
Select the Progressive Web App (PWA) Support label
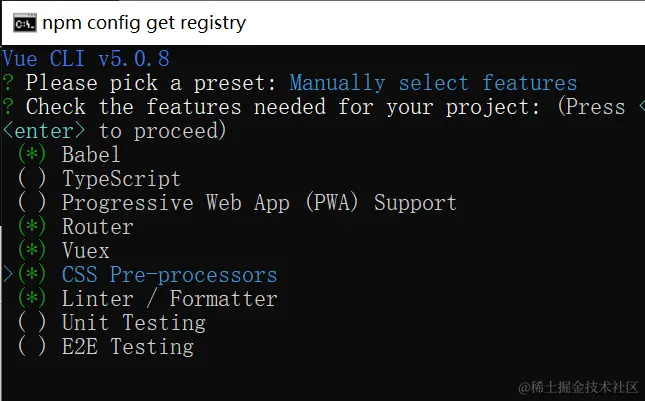tap(259, 203)
